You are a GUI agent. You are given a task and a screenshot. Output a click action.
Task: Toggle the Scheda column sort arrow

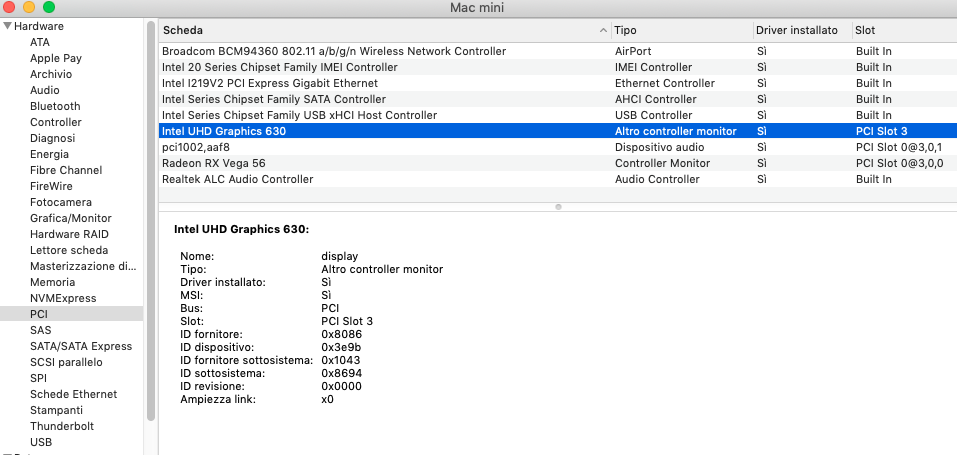point(604,30)
